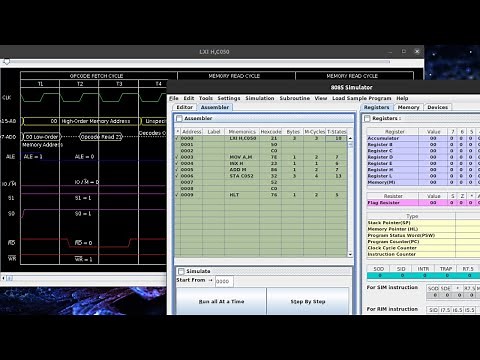480x360 pixels.
Task: Switch to the Devices tab
Action: click(438, 107)
